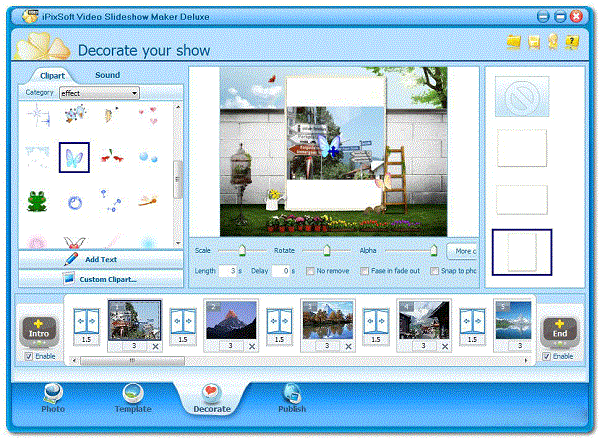The image size is (600, 439).
Task: Select slide 1 thumbnail in timeline
Action: pyautogui.click(x=134, y=320)
